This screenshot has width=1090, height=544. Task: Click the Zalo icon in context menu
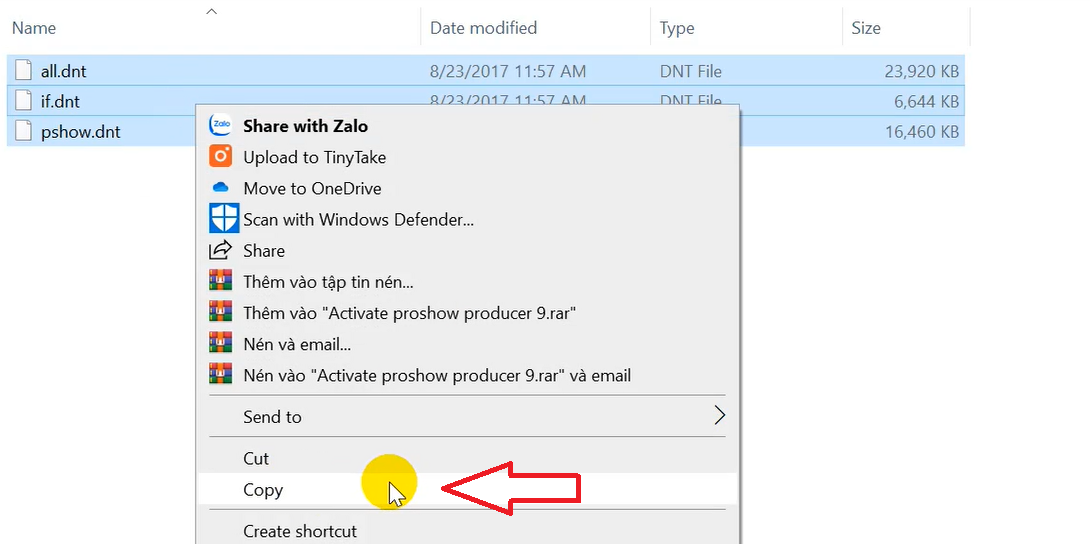pos(220,126)
